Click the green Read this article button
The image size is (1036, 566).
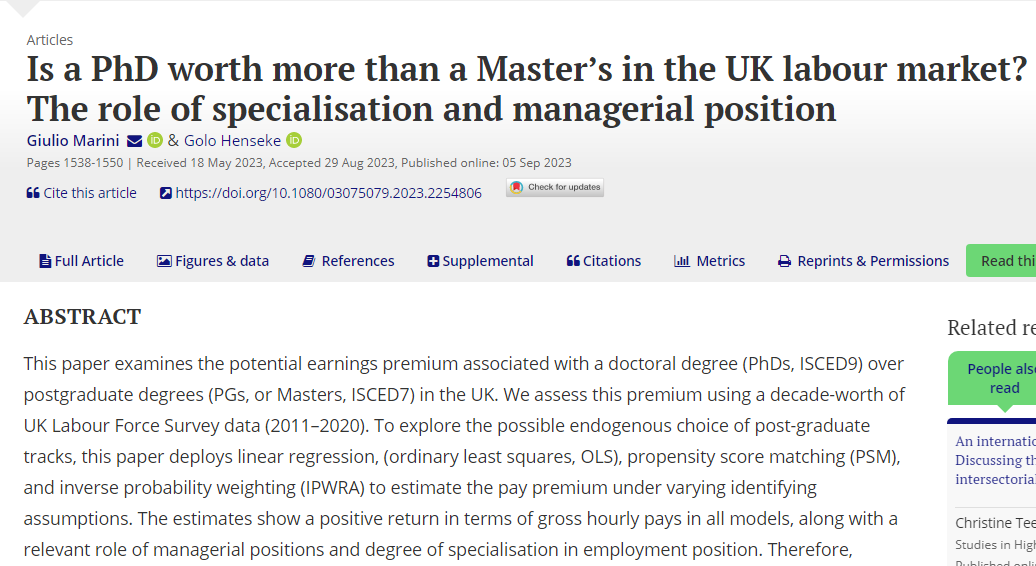(1001, 261)
